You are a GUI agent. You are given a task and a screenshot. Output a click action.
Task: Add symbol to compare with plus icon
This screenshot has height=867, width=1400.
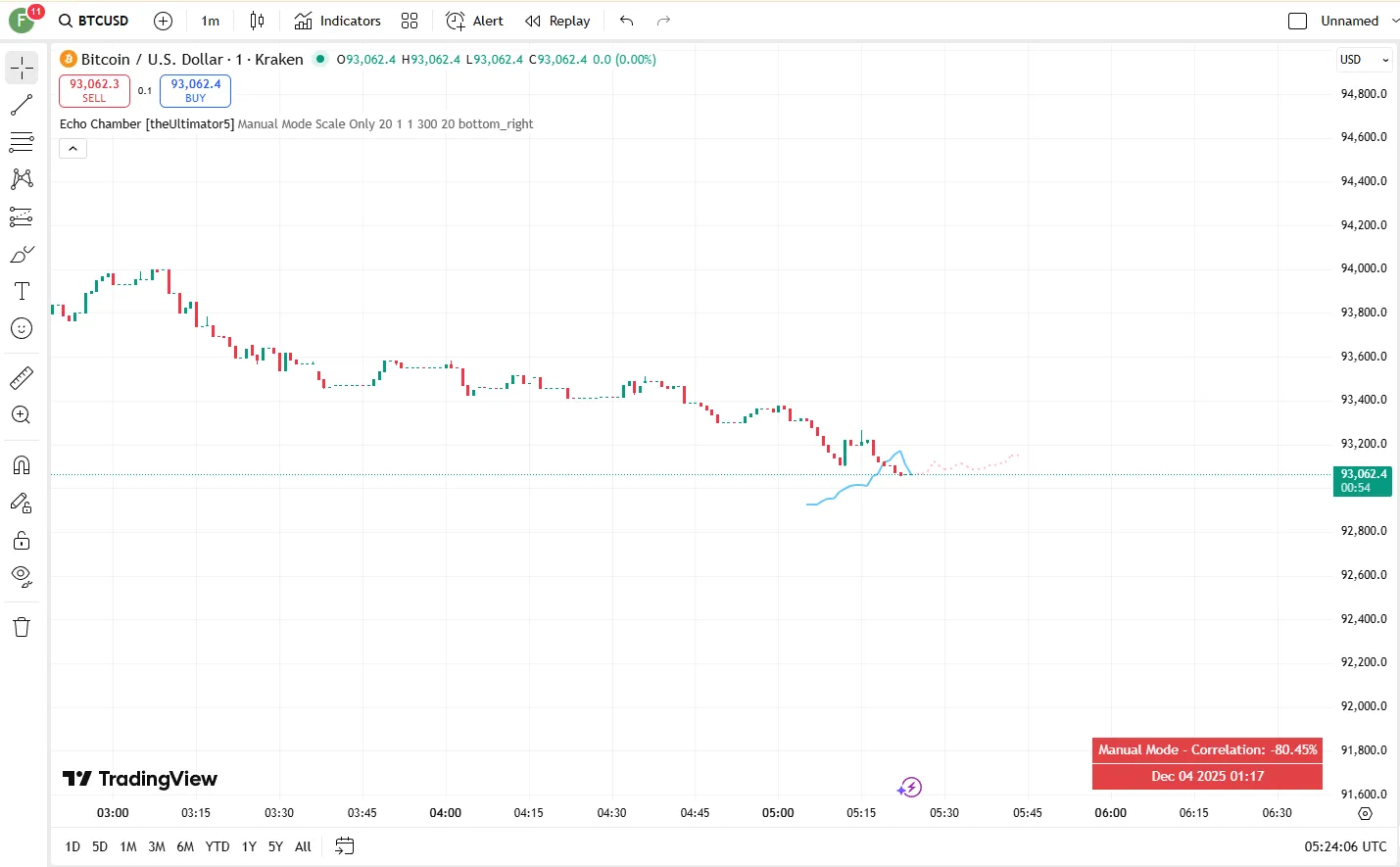[164, 21]
